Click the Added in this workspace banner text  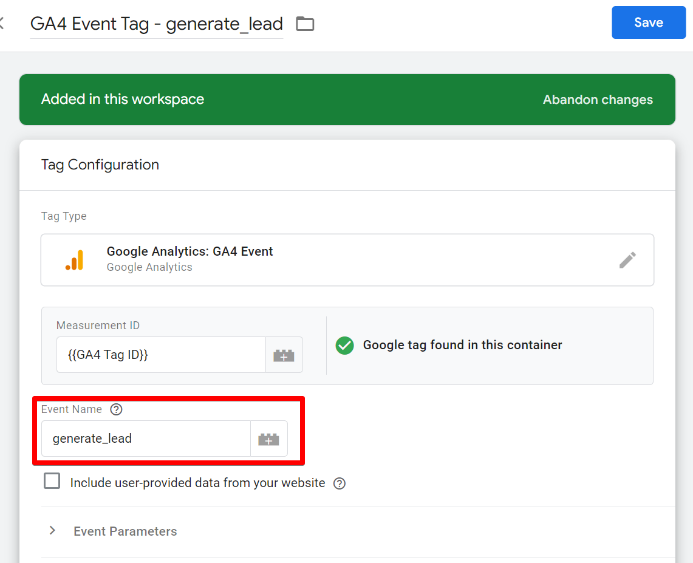(122, 100)
